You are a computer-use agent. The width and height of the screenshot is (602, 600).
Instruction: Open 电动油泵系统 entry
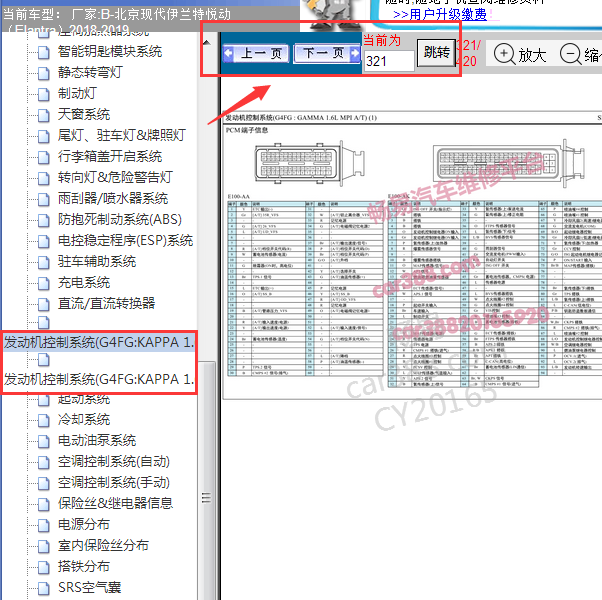[x=97, y=441]
